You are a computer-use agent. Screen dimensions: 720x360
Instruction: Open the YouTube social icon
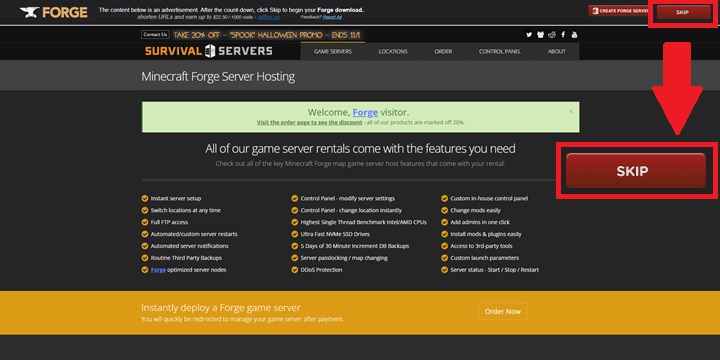click(574, 34)
